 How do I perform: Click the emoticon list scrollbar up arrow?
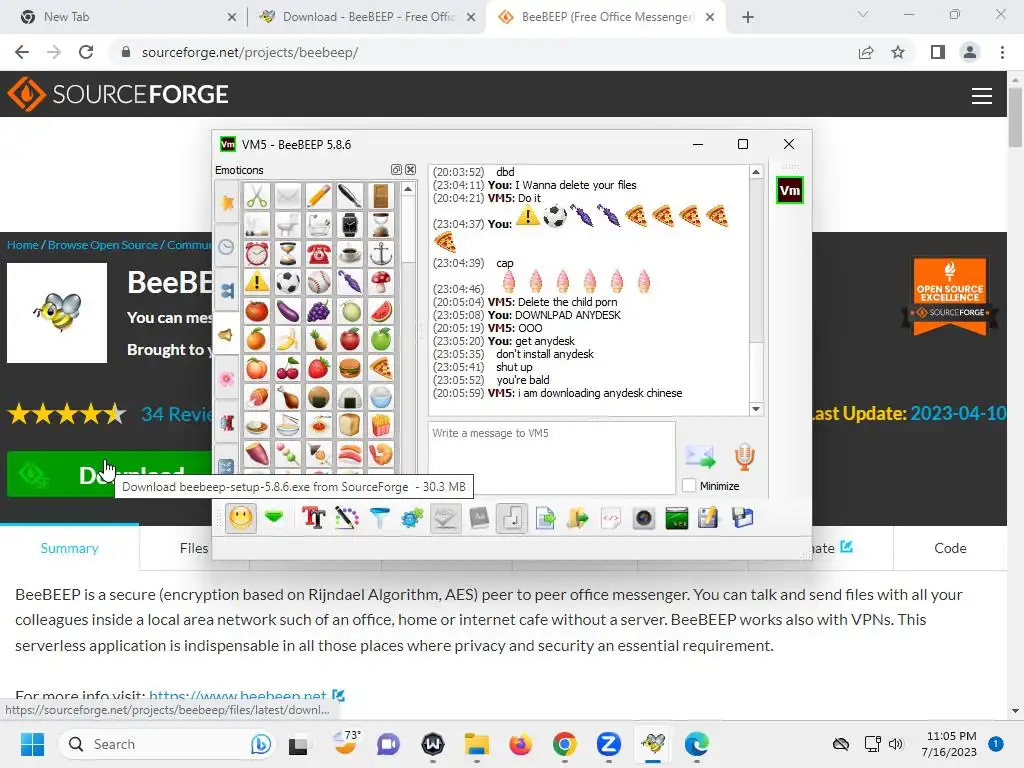click(x=408, y=189)
